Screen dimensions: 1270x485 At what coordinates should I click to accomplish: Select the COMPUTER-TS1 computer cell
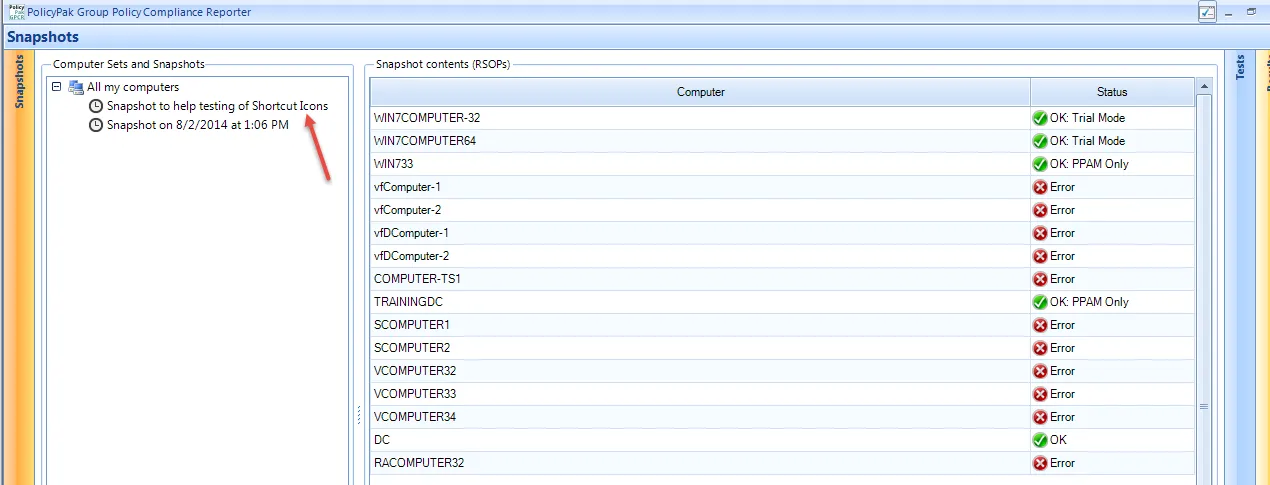(x=700, y=279)
